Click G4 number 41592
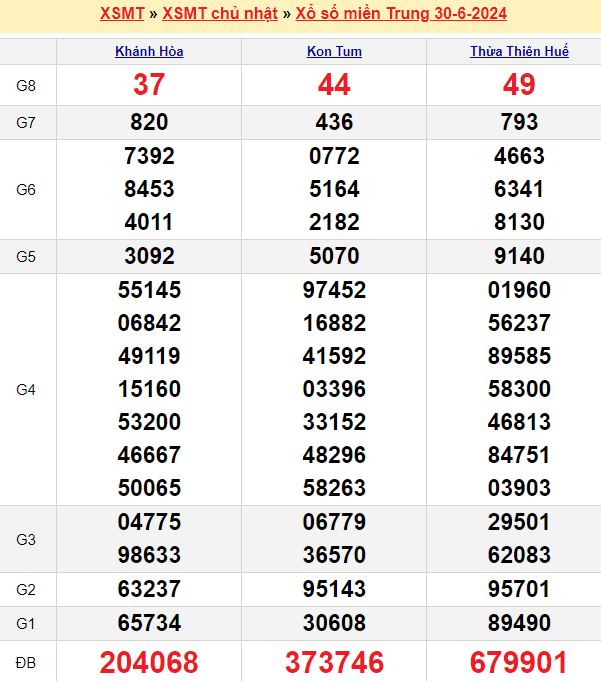The height and width of the screenshot is (681, 601). 334,356
